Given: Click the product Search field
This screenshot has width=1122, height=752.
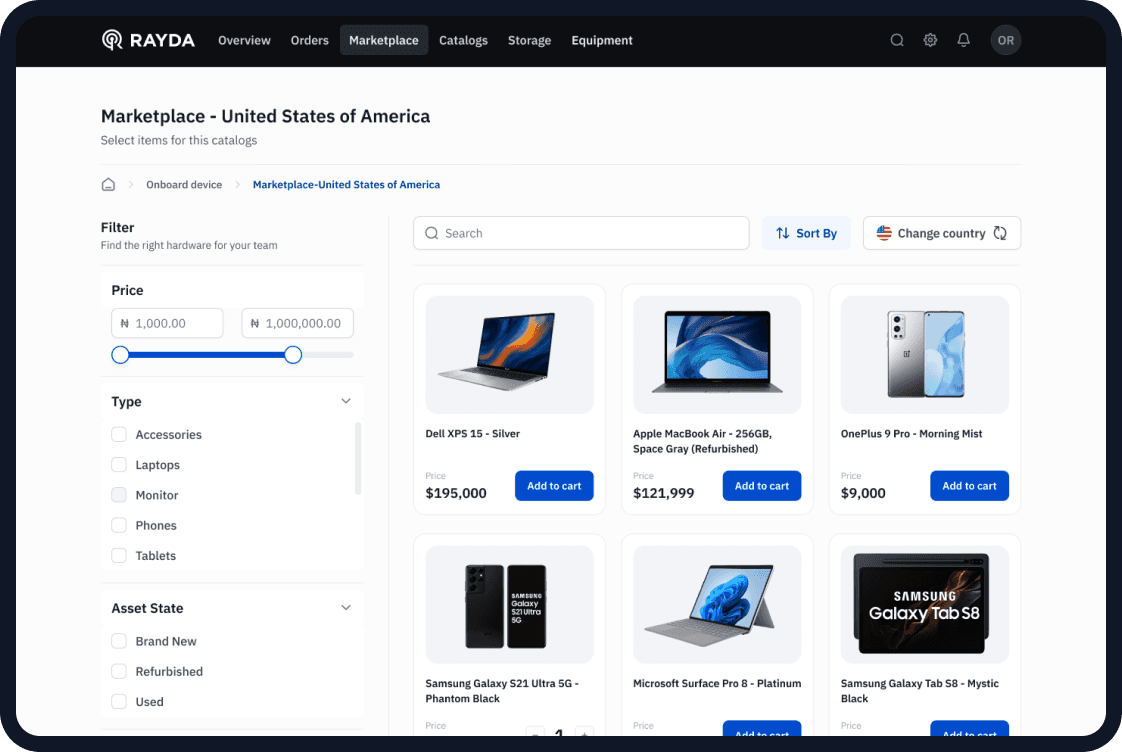Looking at the screenshot, I should (x=581, y=233).
